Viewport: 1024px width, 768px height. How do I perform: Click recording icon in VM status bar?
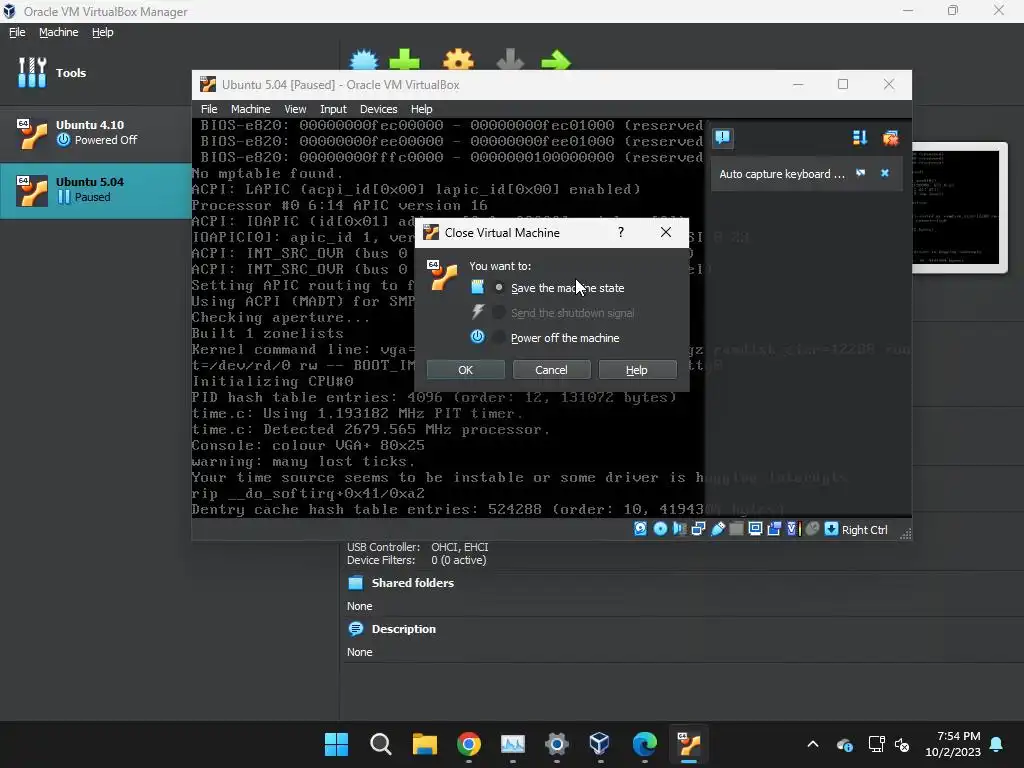click(x=774, y=529)
